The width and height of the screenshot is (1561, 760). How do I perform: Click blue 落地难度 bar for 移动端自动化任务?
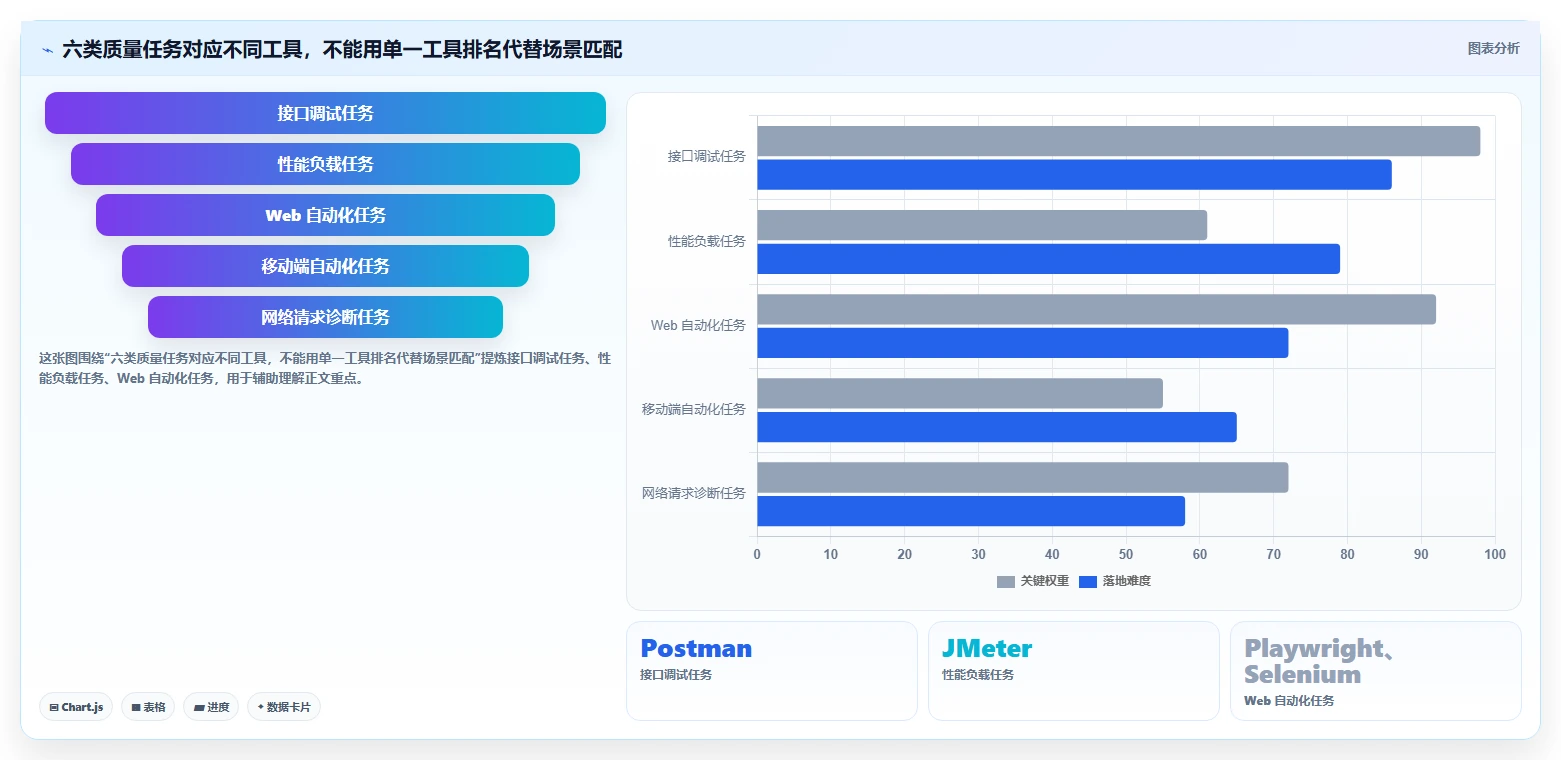997,427
